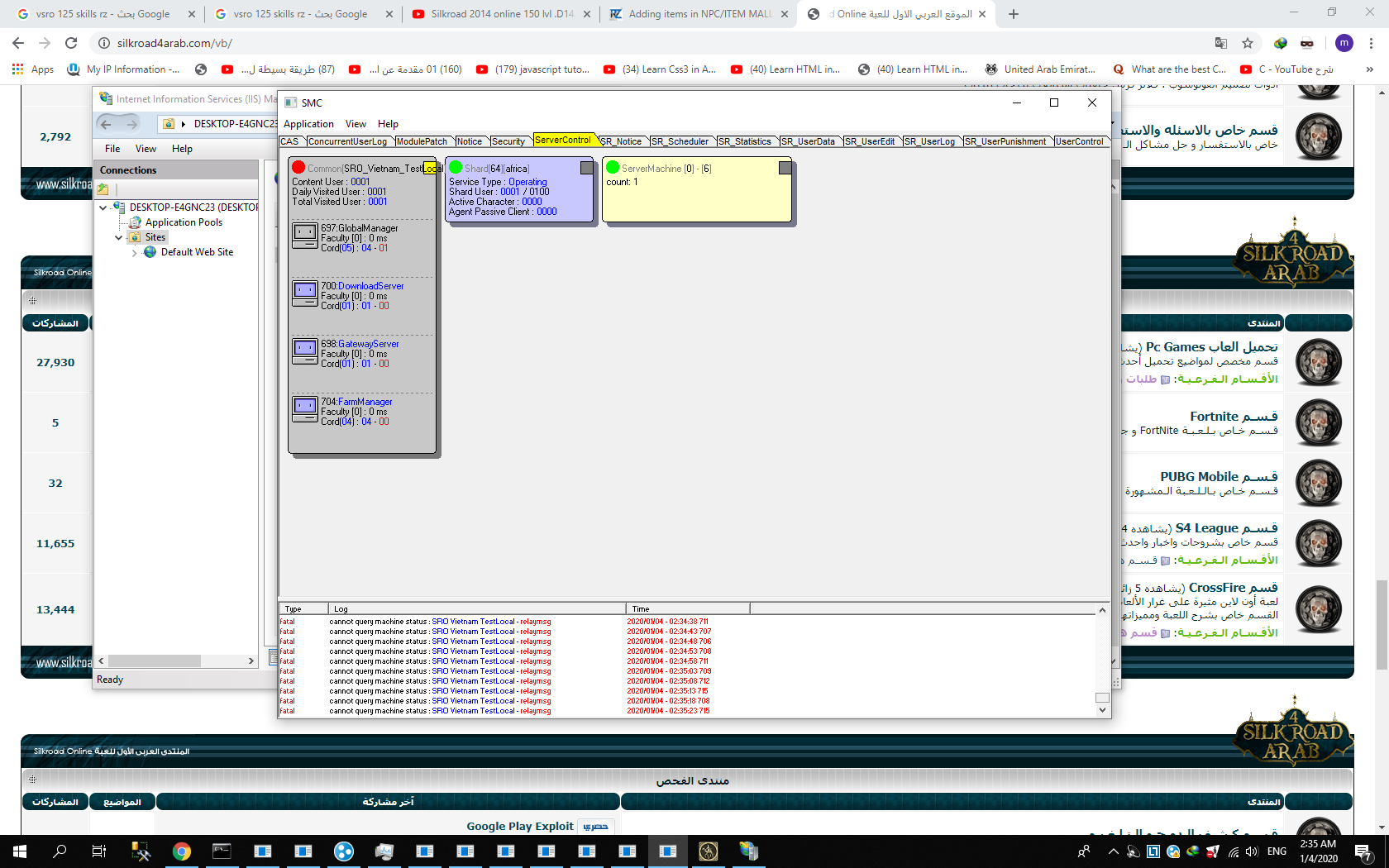
Task: Toggle gray square on Shard africa panel
Action: pyautogui.click(x=586, y=168)
